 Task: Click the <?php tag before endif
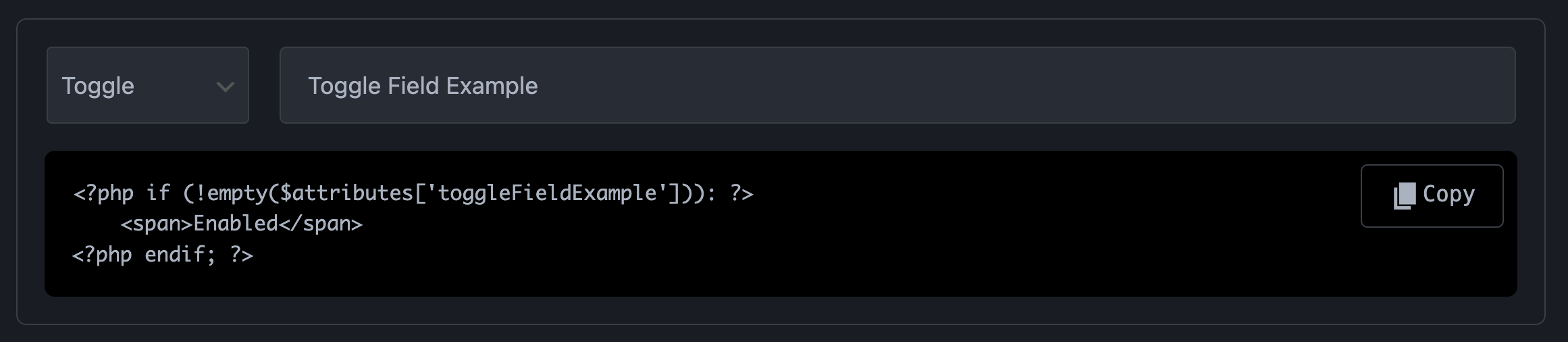tap(102, 255)
